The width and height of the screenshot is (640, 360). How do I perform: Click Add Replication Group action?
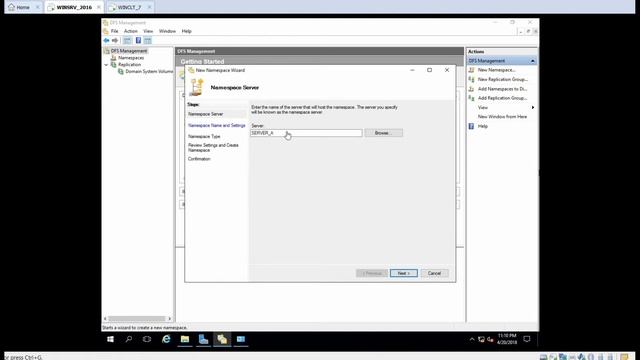pyautogui.click(x=502, y=98)
